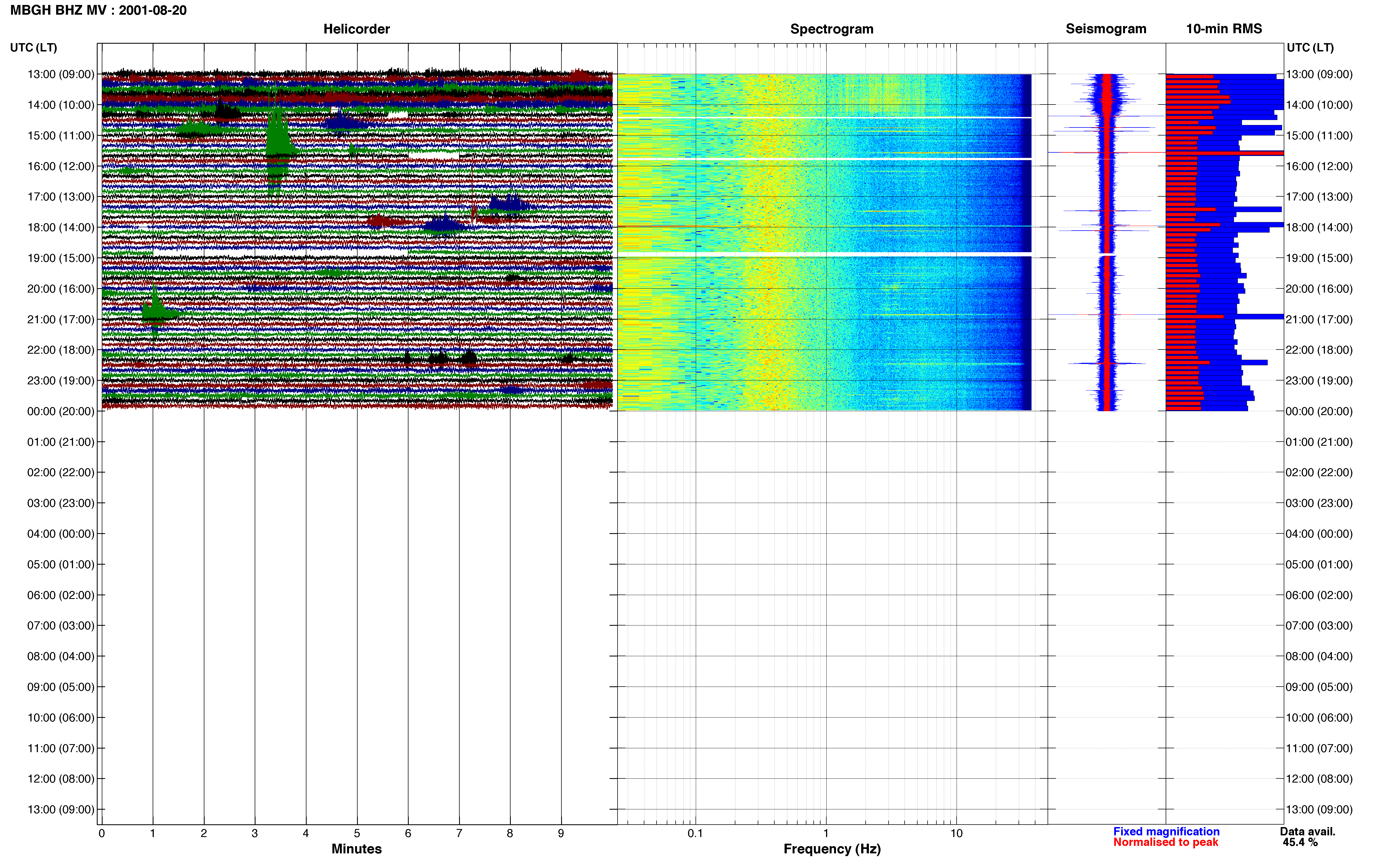Click the left-axis label "18:00 (14:00)"

coord(61,227)
